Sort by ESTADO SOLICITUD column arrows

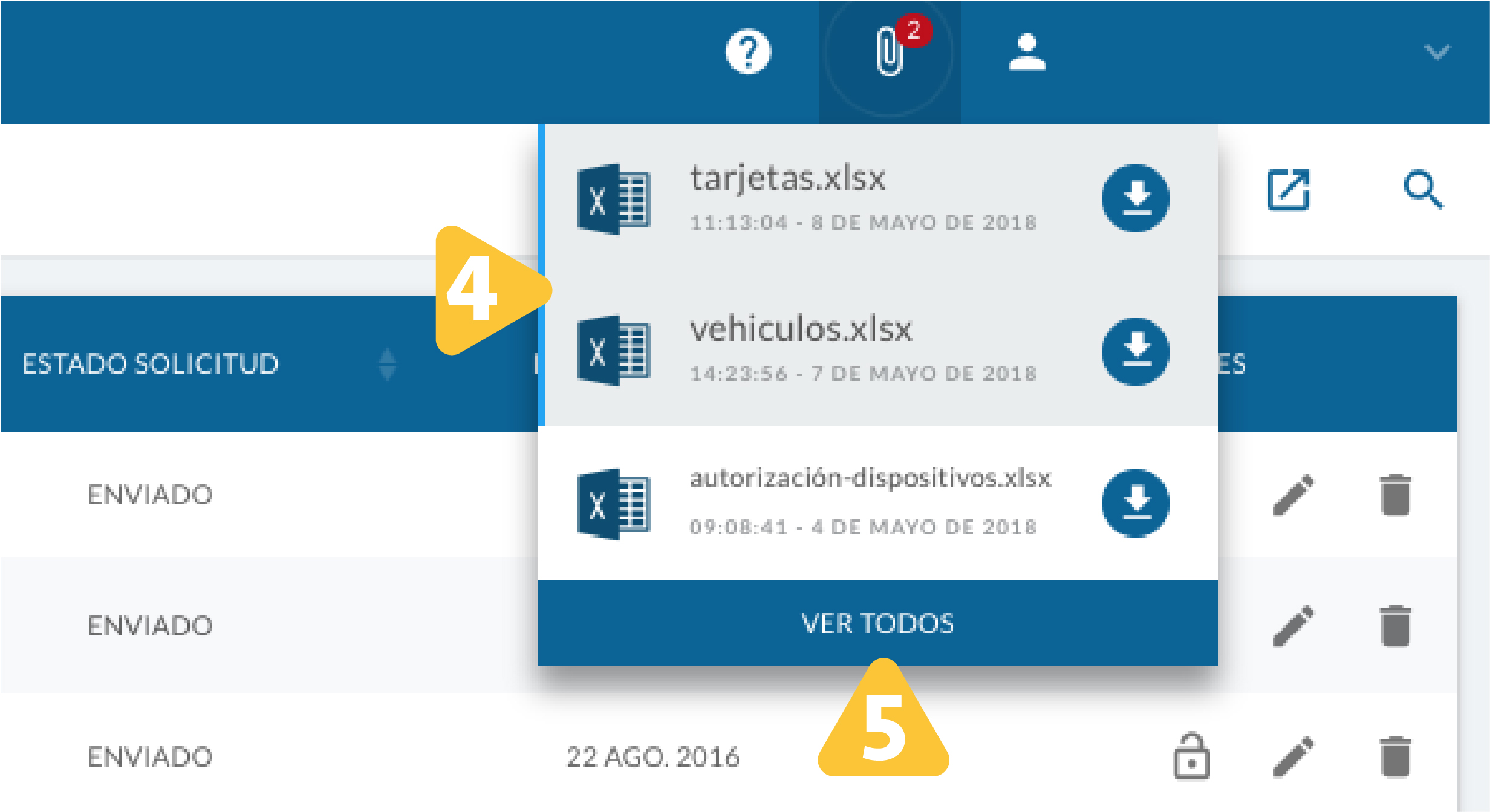pyautogui.click(x=387, y=364)
